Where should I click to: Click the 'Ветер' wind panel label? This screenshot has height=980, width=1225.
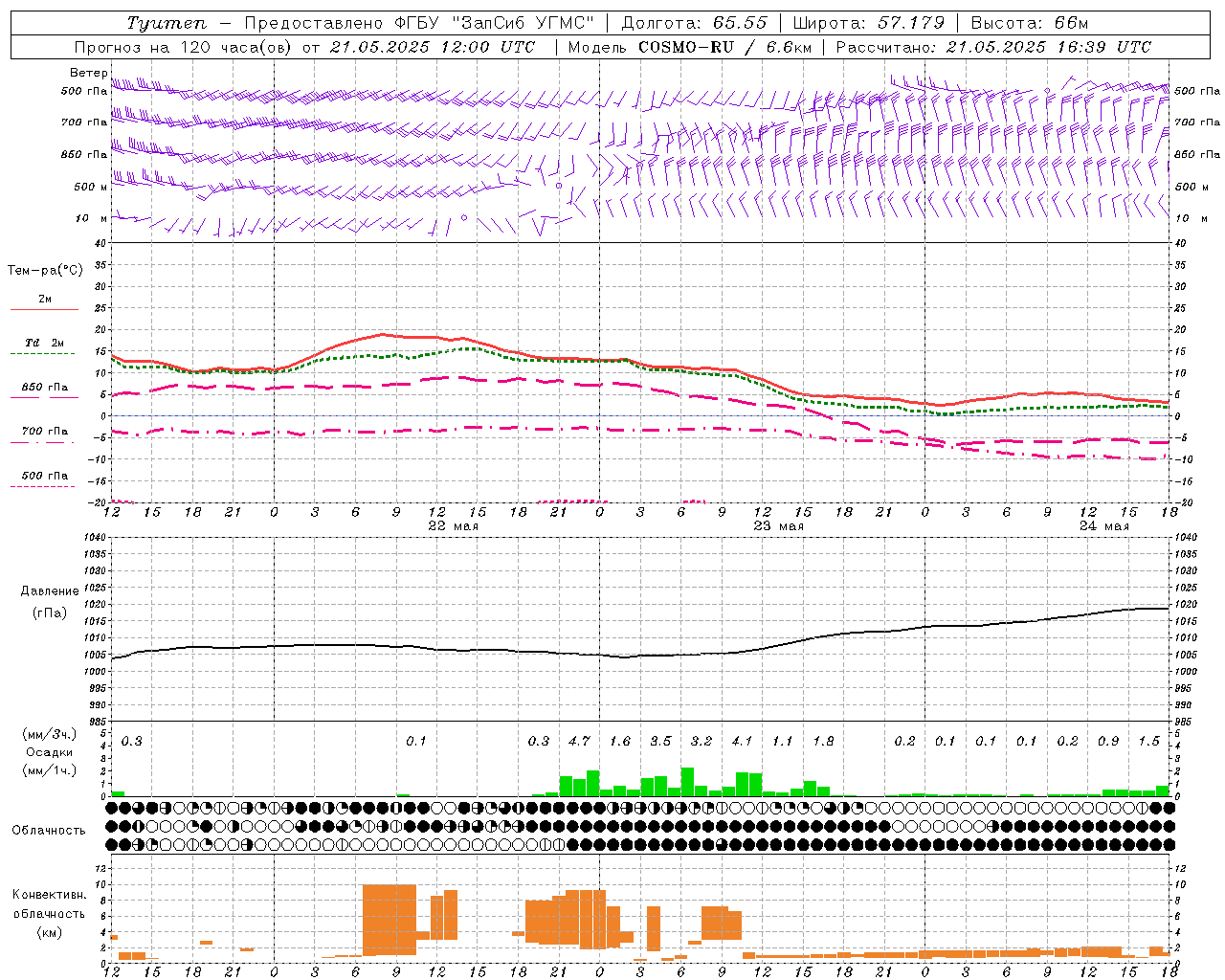pyautogui.click(x=89, y=73)
